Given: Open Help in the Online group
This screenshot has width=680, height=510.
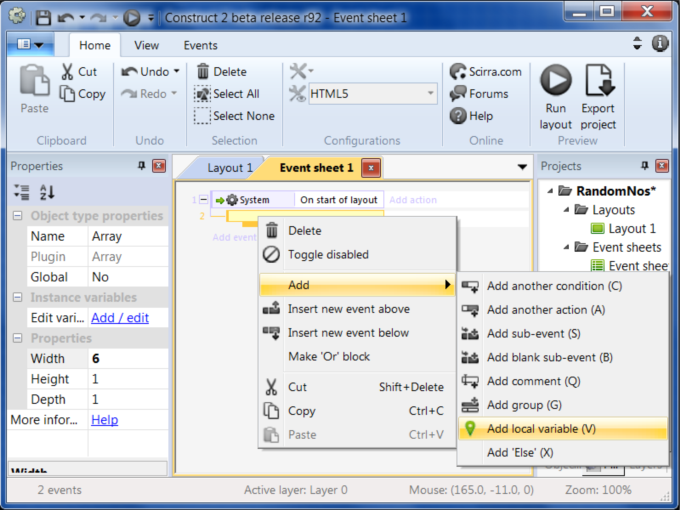Looking at the screenshot, I should [x=471, y=116].
